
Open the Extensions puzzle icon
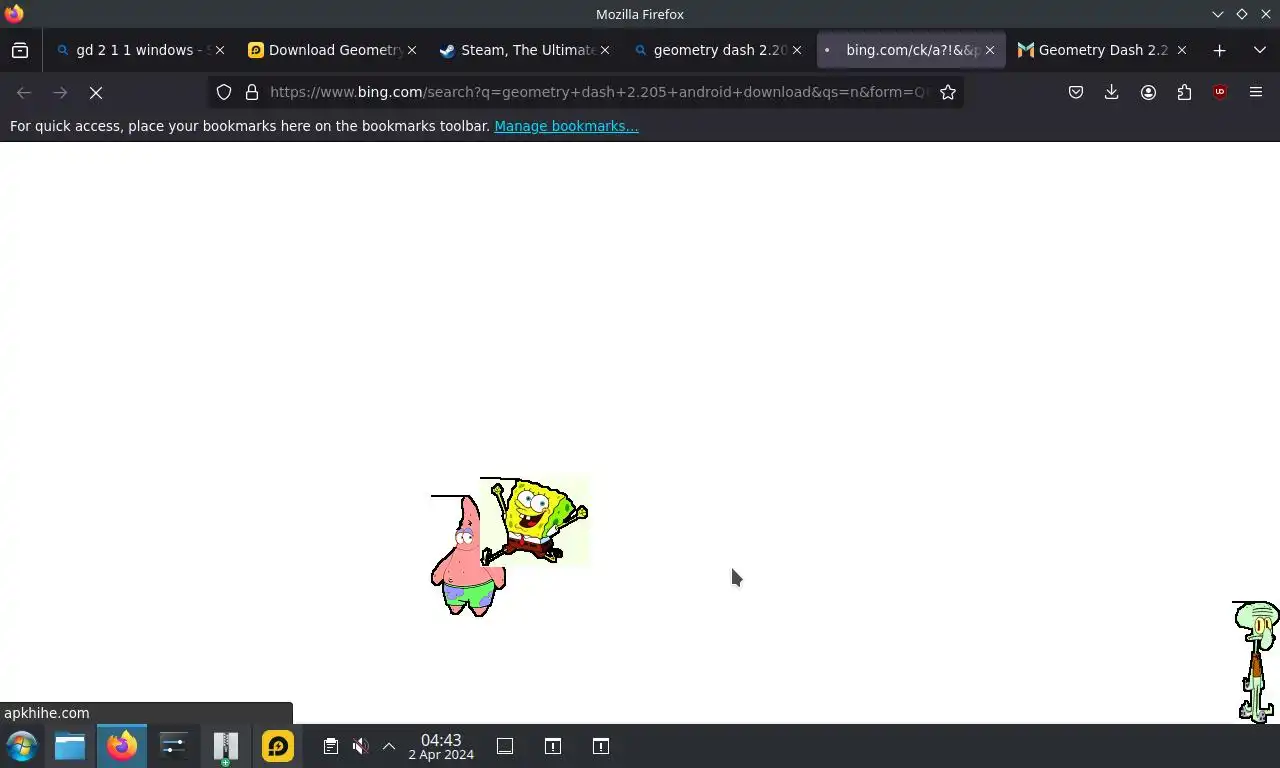[x=1184, y=92]
